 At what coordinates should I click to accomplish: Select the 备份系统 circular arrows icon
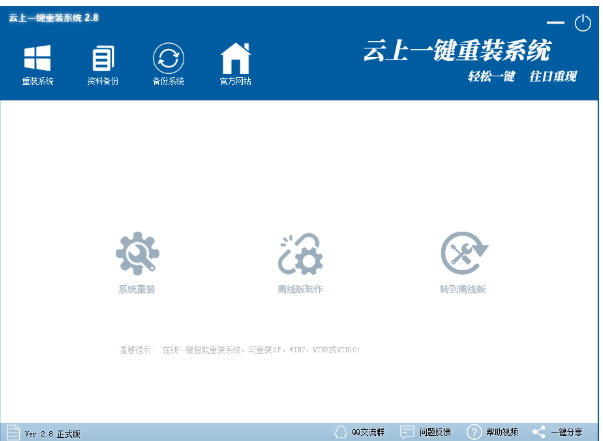click(x=168, y=57)
